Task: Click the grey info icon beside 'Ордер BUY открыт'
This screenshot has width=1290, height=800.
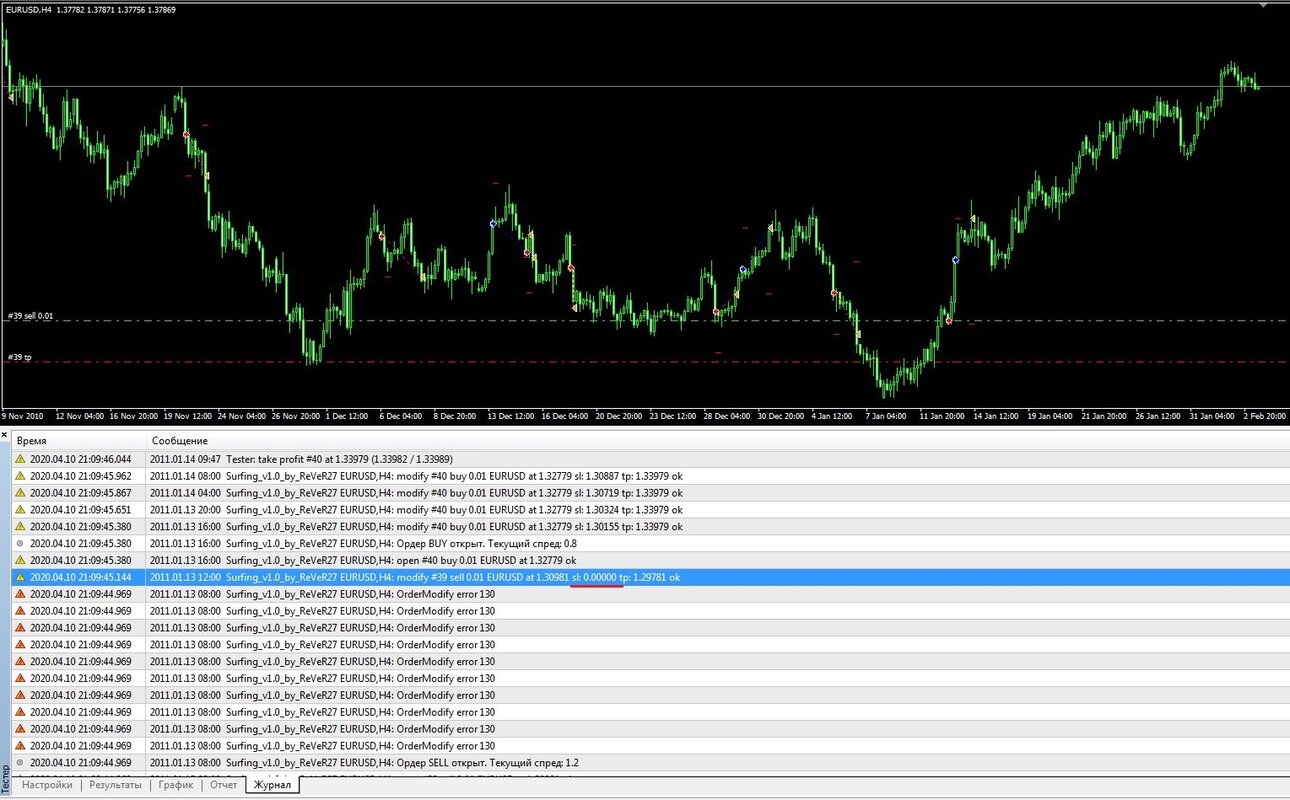Action: (20, 543)
